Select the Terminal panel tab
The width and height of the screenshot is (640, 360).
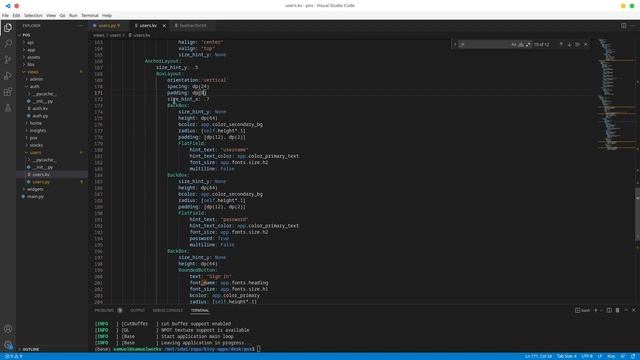click(x=200, y=310)
